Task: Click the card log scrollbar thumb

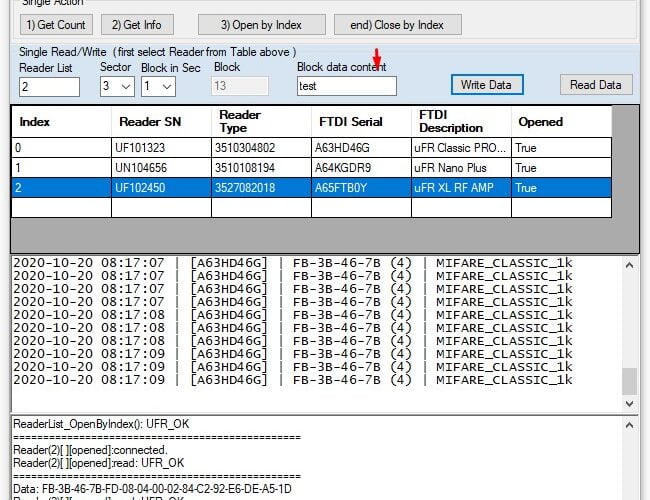Action: tap(629, 381)
